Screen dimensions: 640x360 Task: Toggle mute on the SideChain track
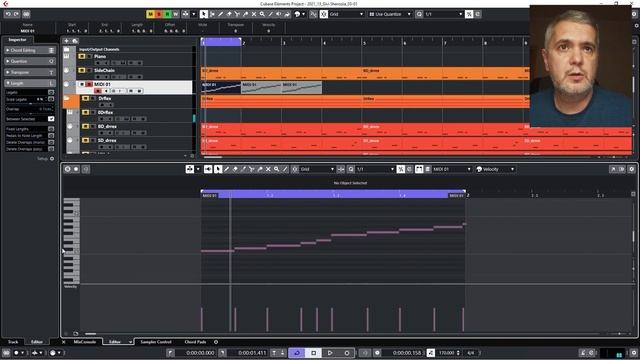(x=82, y=70)
